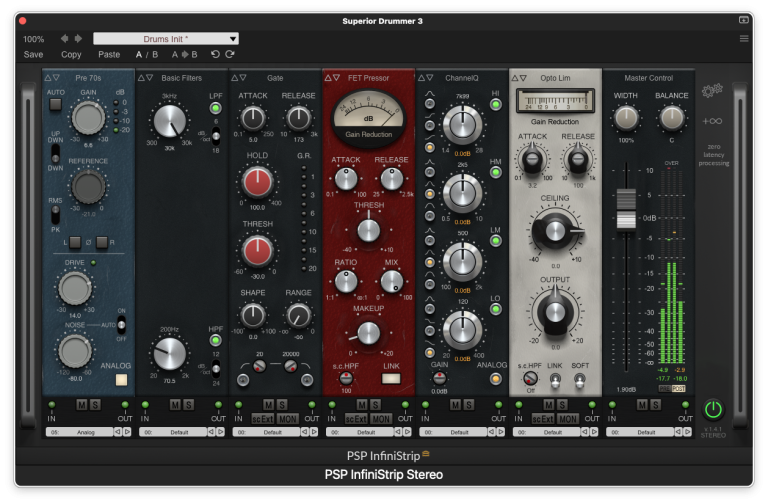Select top bell shape for ChannelQ HM band
The height and width of the screenshot is (504, 768).
[430, 172]
